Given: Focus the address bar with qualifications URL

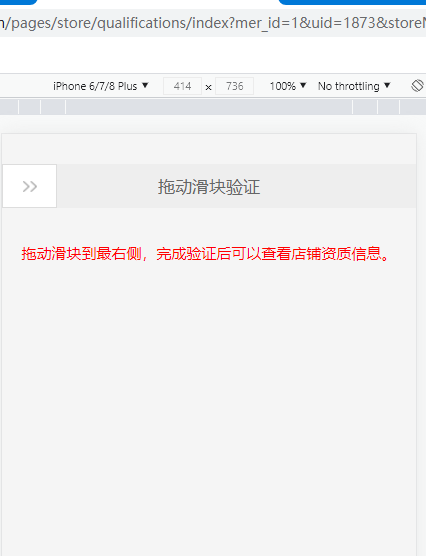Looking at the screenshot, I should (213, 23).
